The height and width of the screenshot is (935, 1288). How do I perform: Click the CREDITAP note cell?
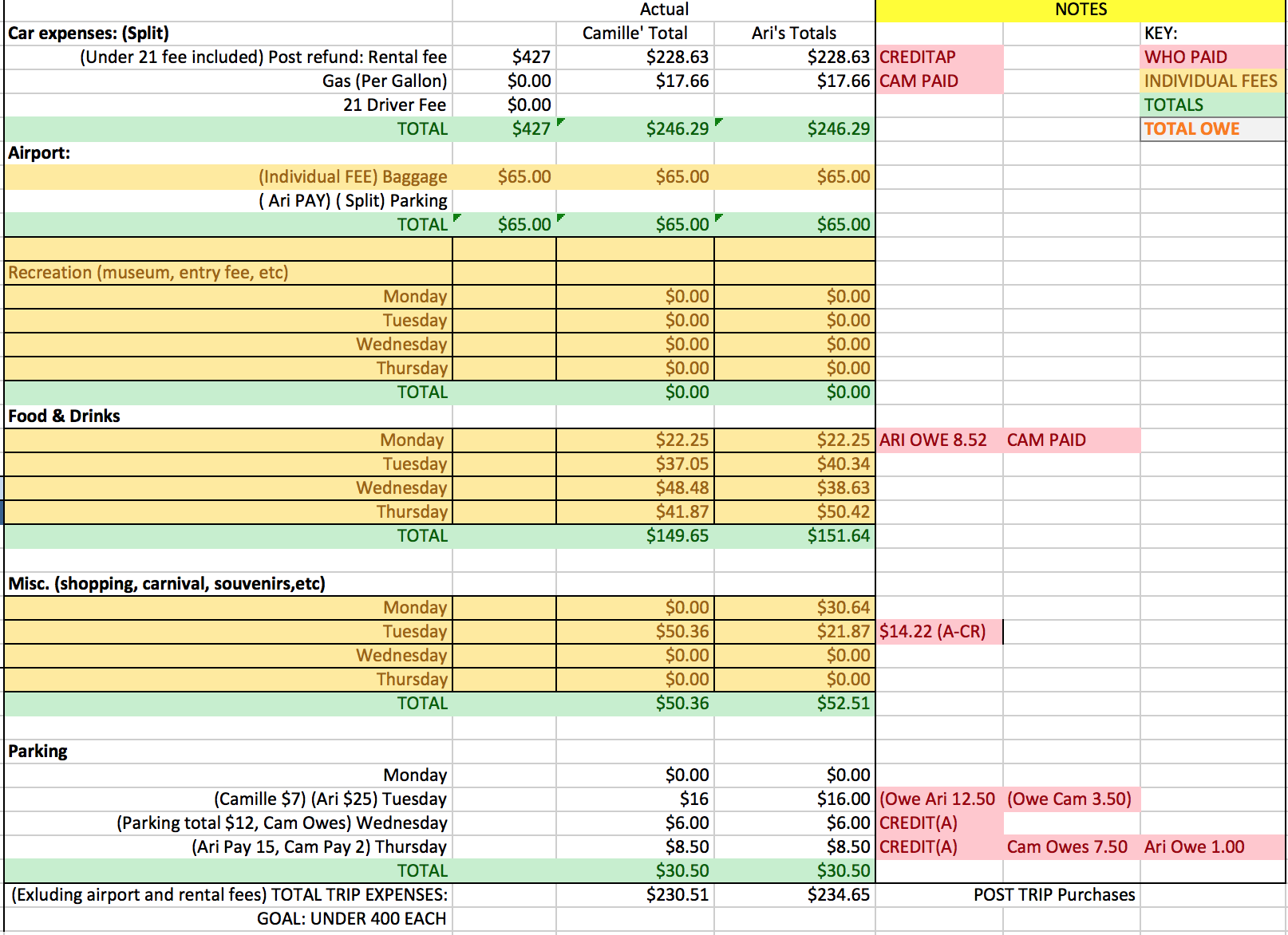pos(939,57)
